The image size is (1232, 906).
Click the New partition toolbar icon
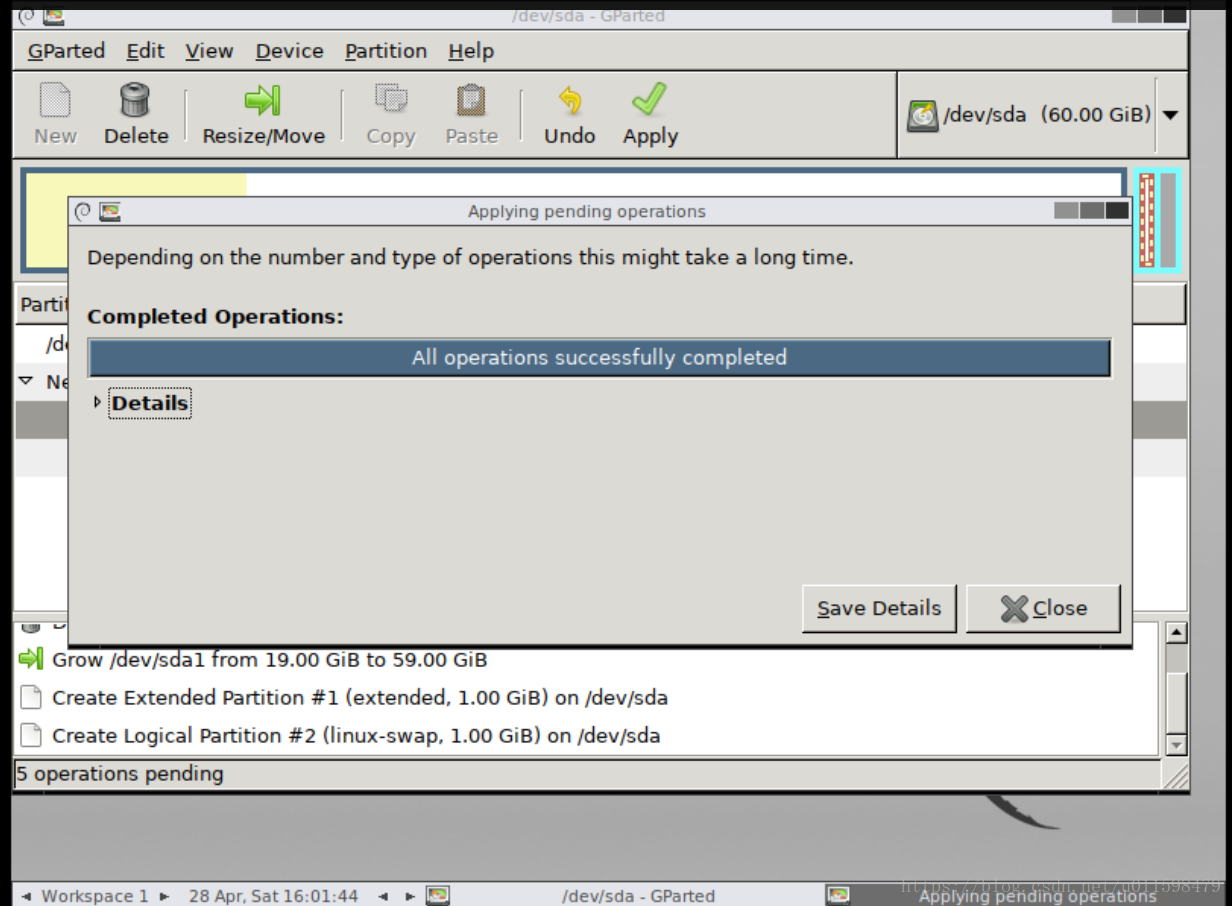coord(55,101)
